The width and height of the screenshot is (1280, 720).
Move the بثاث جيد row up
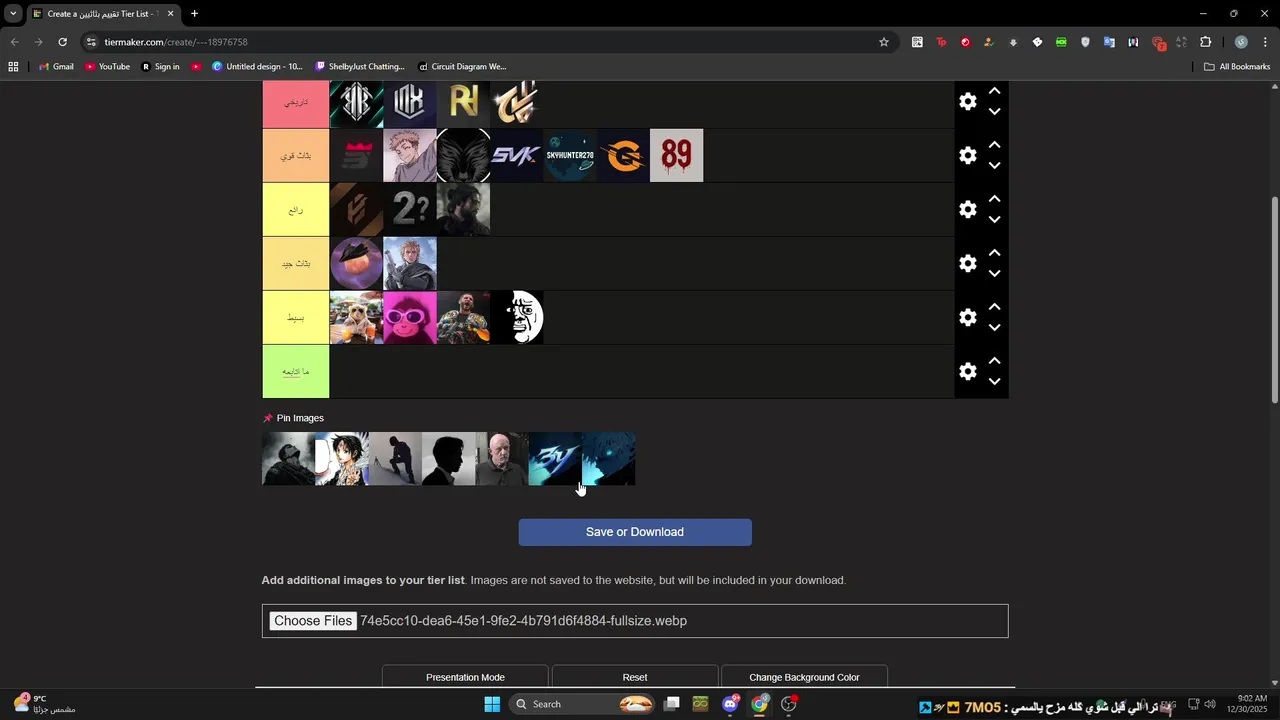tap(994, 253)
